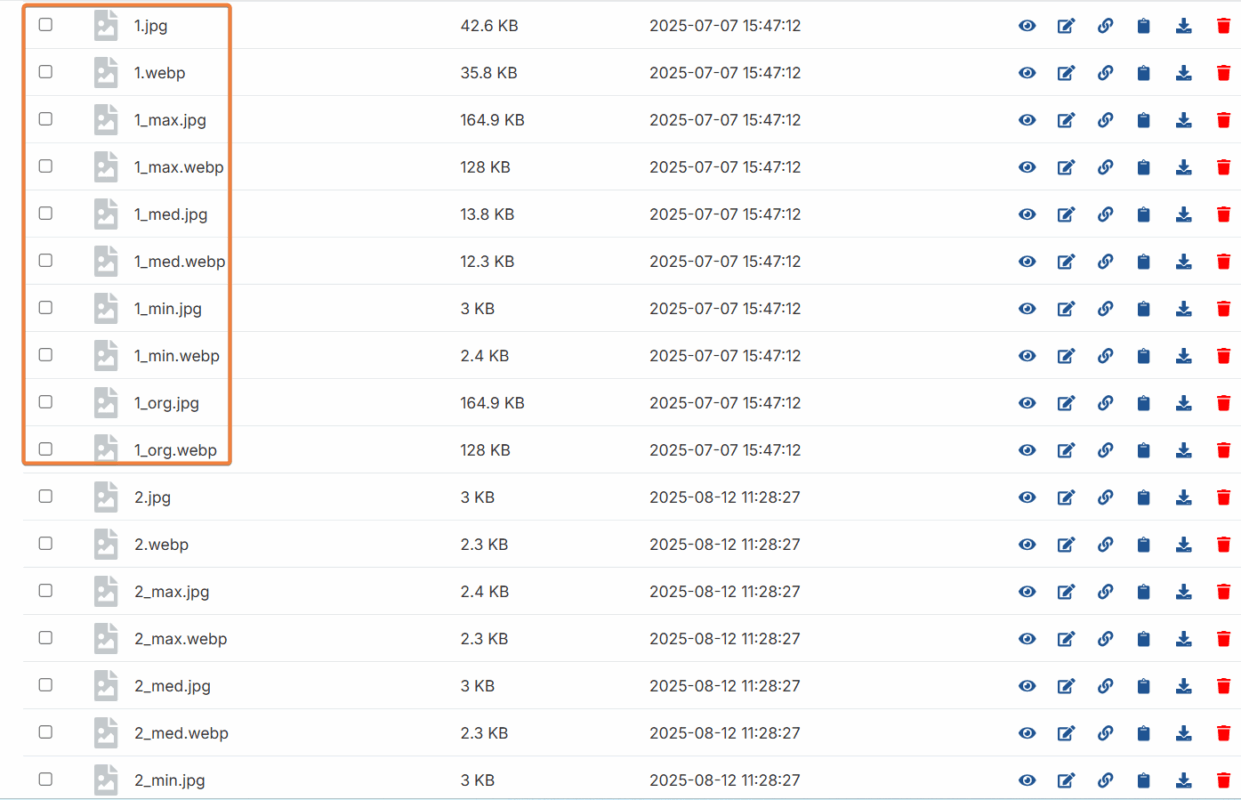Download the 1_med.jpg file
The width and height of the screenshot is (1241, 800).
coord(1184,214)
